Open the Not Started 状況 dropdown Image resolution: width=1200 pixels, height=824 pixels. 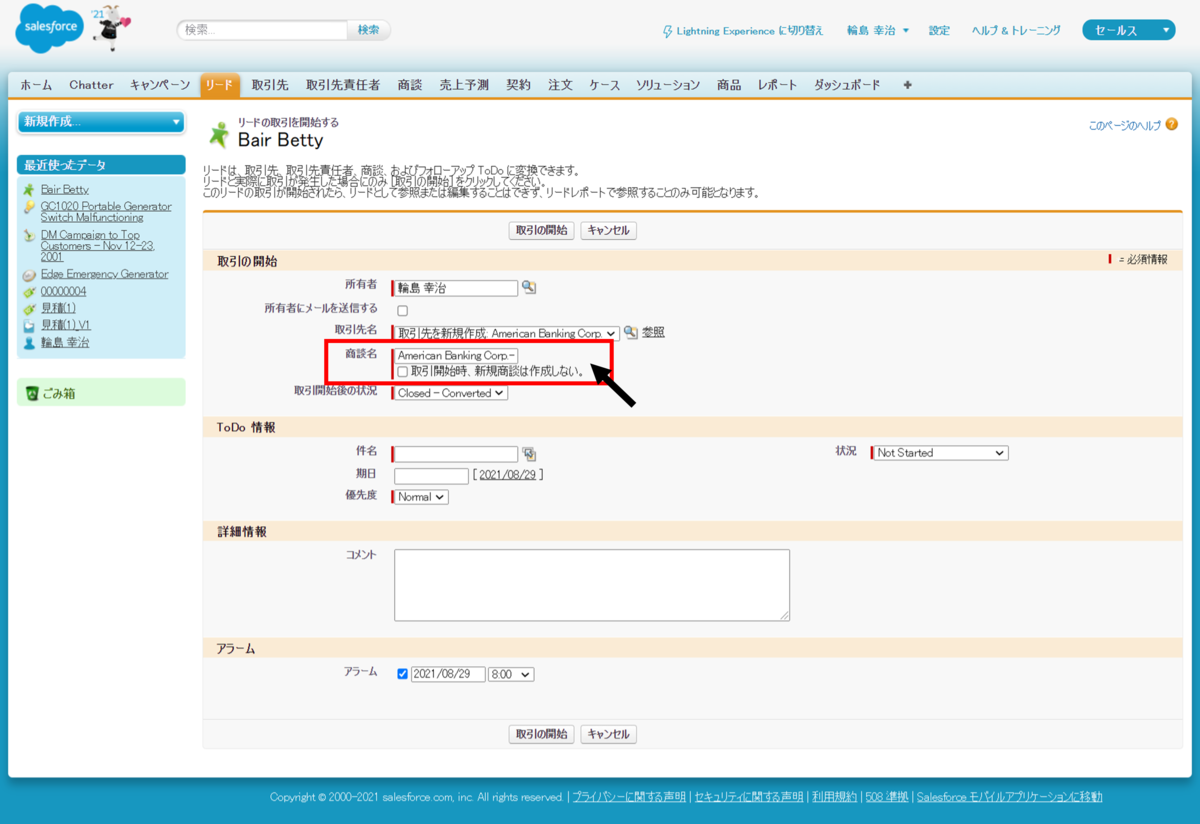pos(940,453)
